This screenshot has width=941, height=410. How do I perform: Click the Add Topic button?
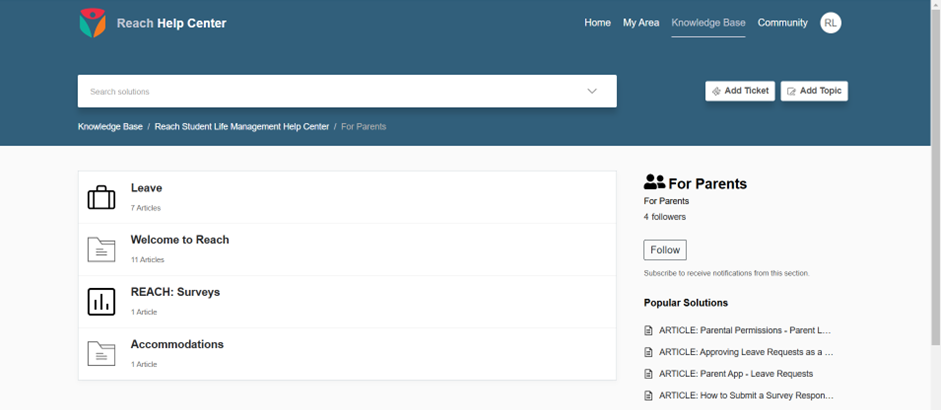pyautogui.click(x=814, y=91)
